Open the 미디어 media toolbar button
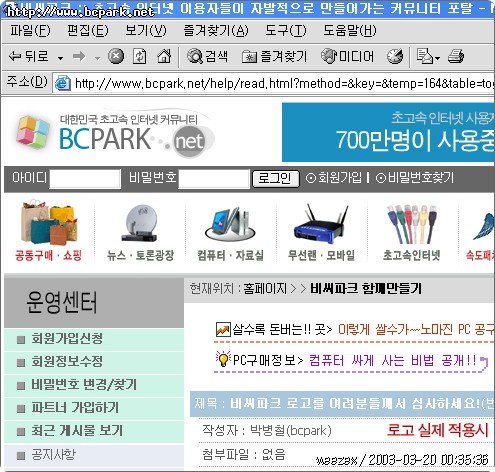Screen dimensions: 495x472 pyautogui.click(x=347, y=56)
